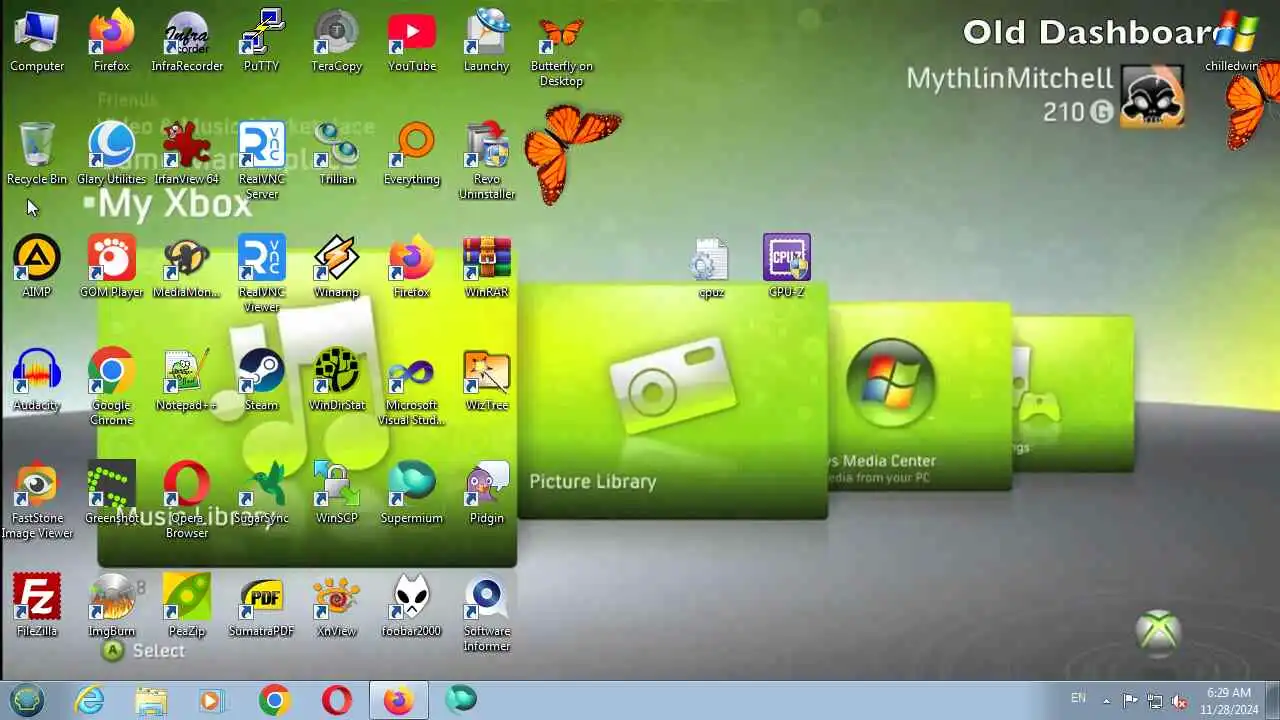
Task: Launch Internet Explorer from the taskbar
Action: click(90, 700)
